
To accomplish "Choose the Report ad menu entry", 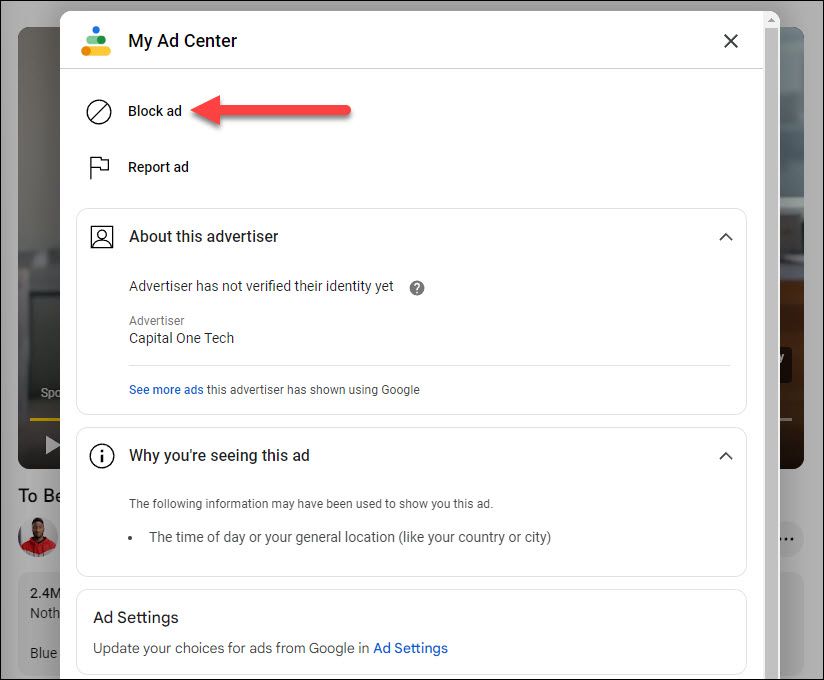I will pyautogui.click(x=160, y=167).
